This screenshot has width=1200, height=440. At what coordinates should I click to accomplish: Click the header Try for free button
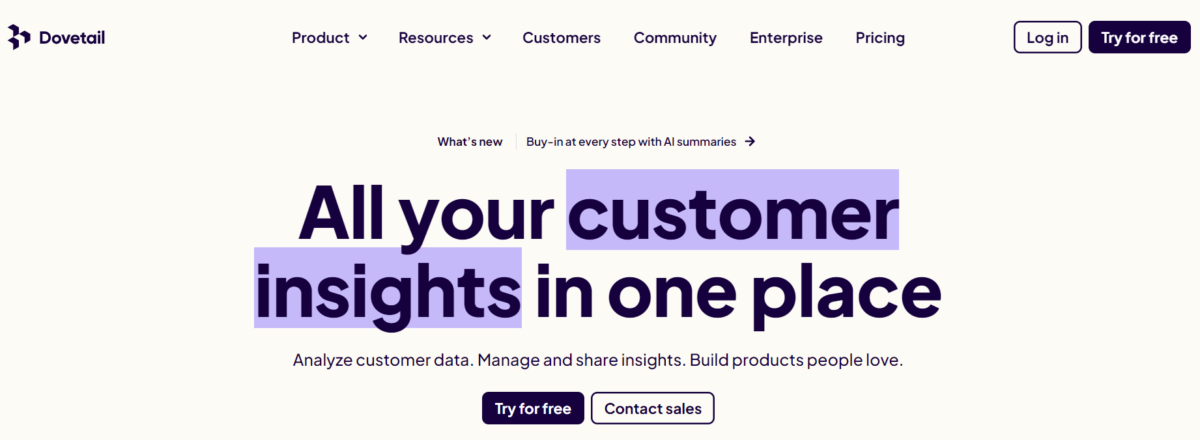pyautogui.click(x=1139, y=37)
